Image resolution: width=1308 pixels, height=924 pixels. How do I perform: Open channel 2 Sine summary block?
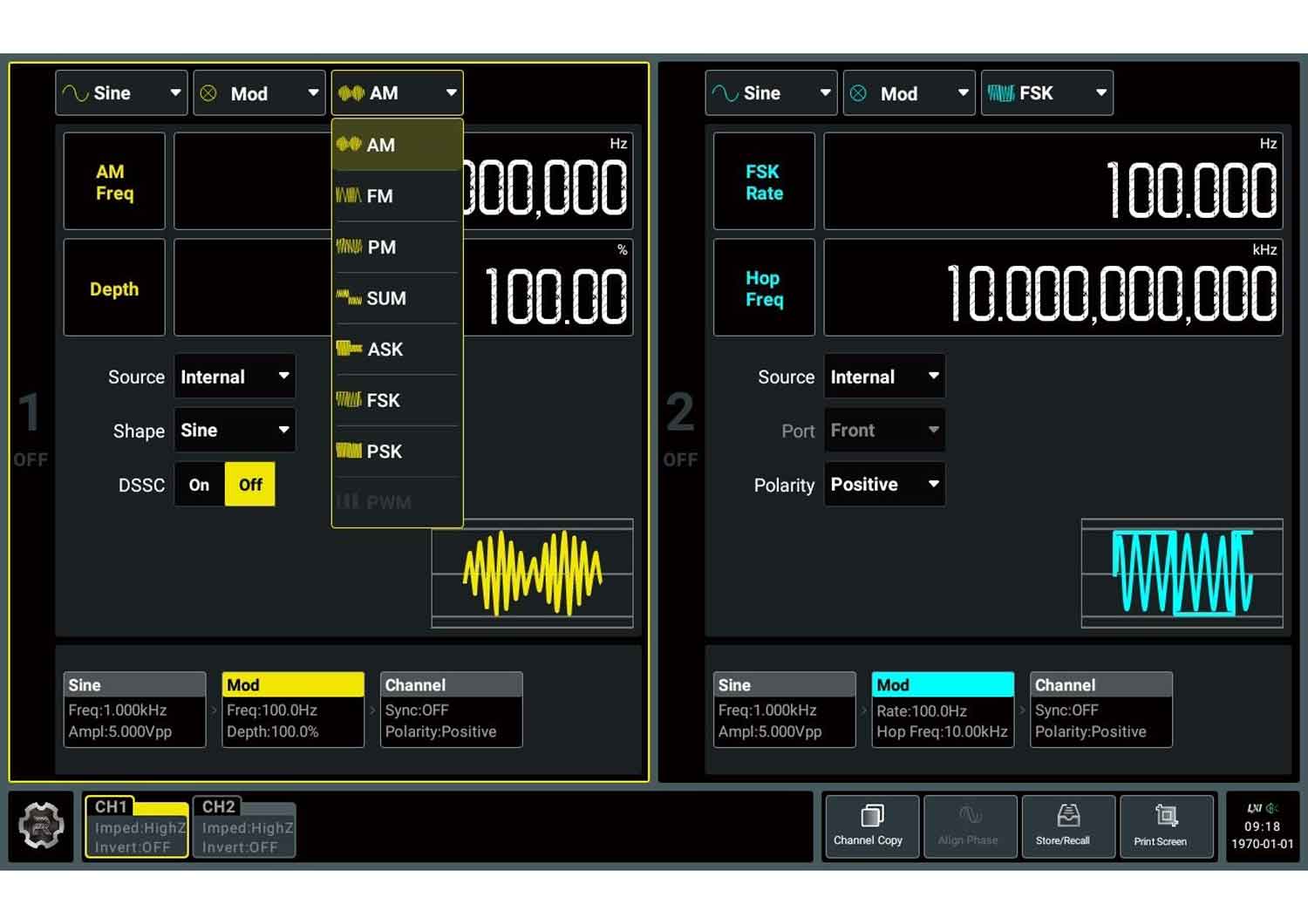click(x=785, y=709)
